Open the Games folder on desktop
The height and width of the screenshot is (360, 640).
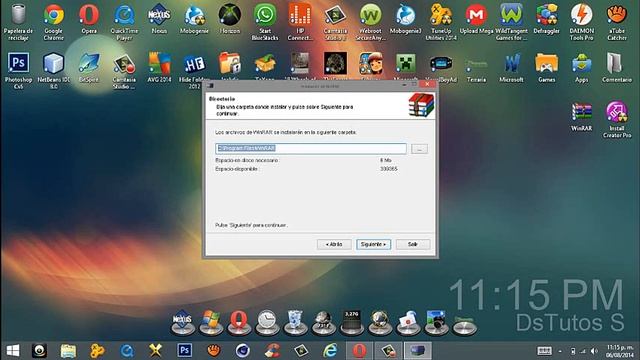pos(547,68)
